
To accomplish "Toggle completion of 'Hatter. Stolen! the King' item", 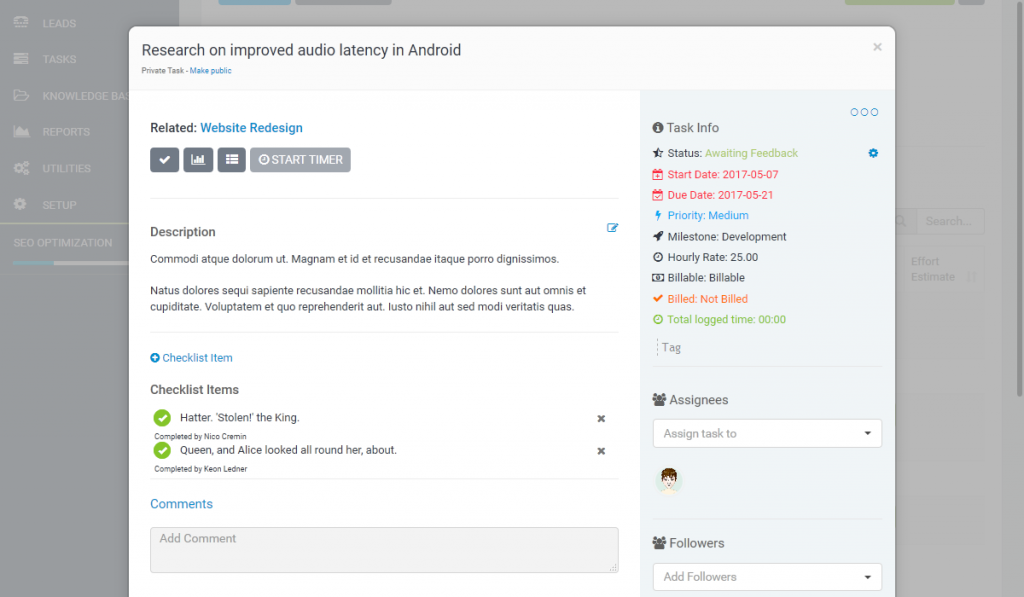I will coord(162,418).
